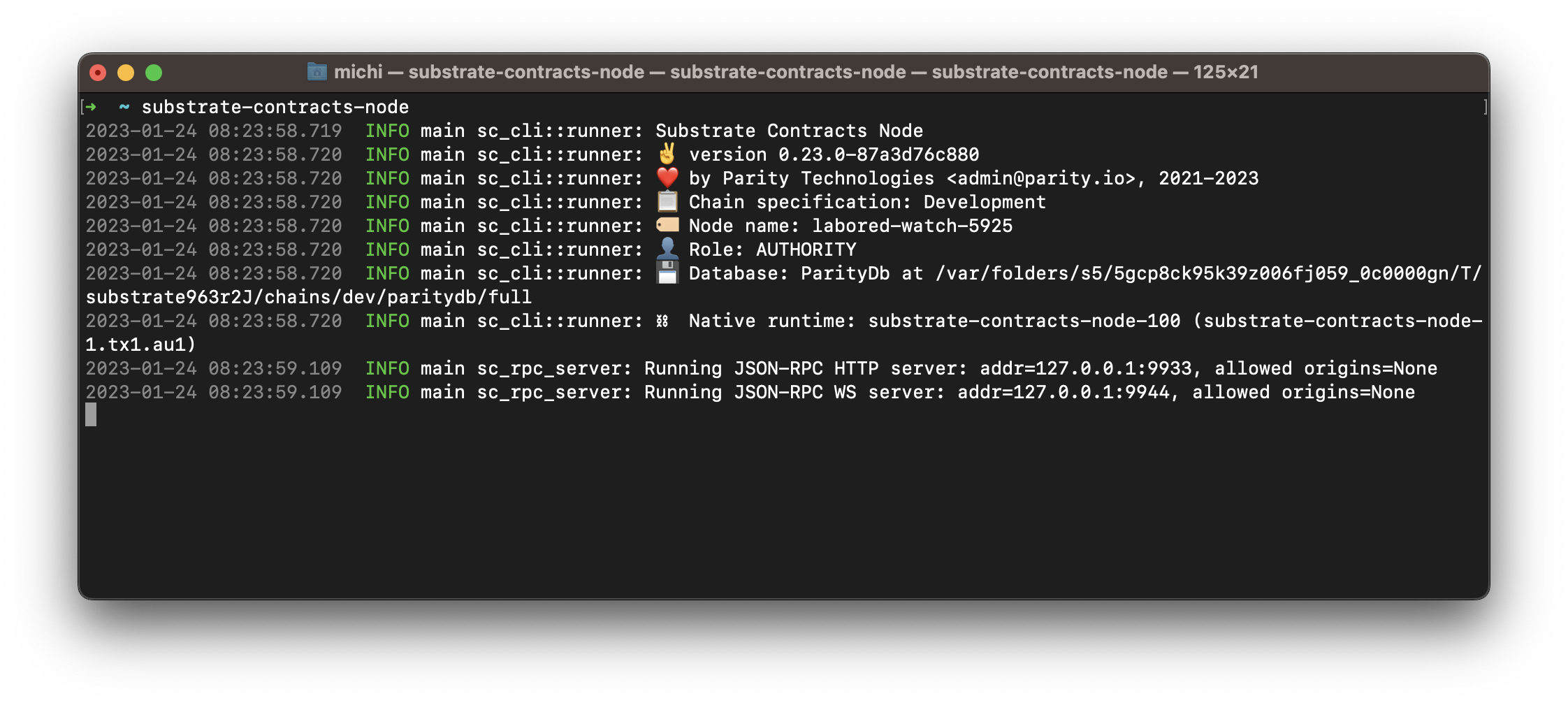This screenshot has width=1568, height=703.
Task: Click the red heart emoji before Parity Technologies
Action: (667, 178)
